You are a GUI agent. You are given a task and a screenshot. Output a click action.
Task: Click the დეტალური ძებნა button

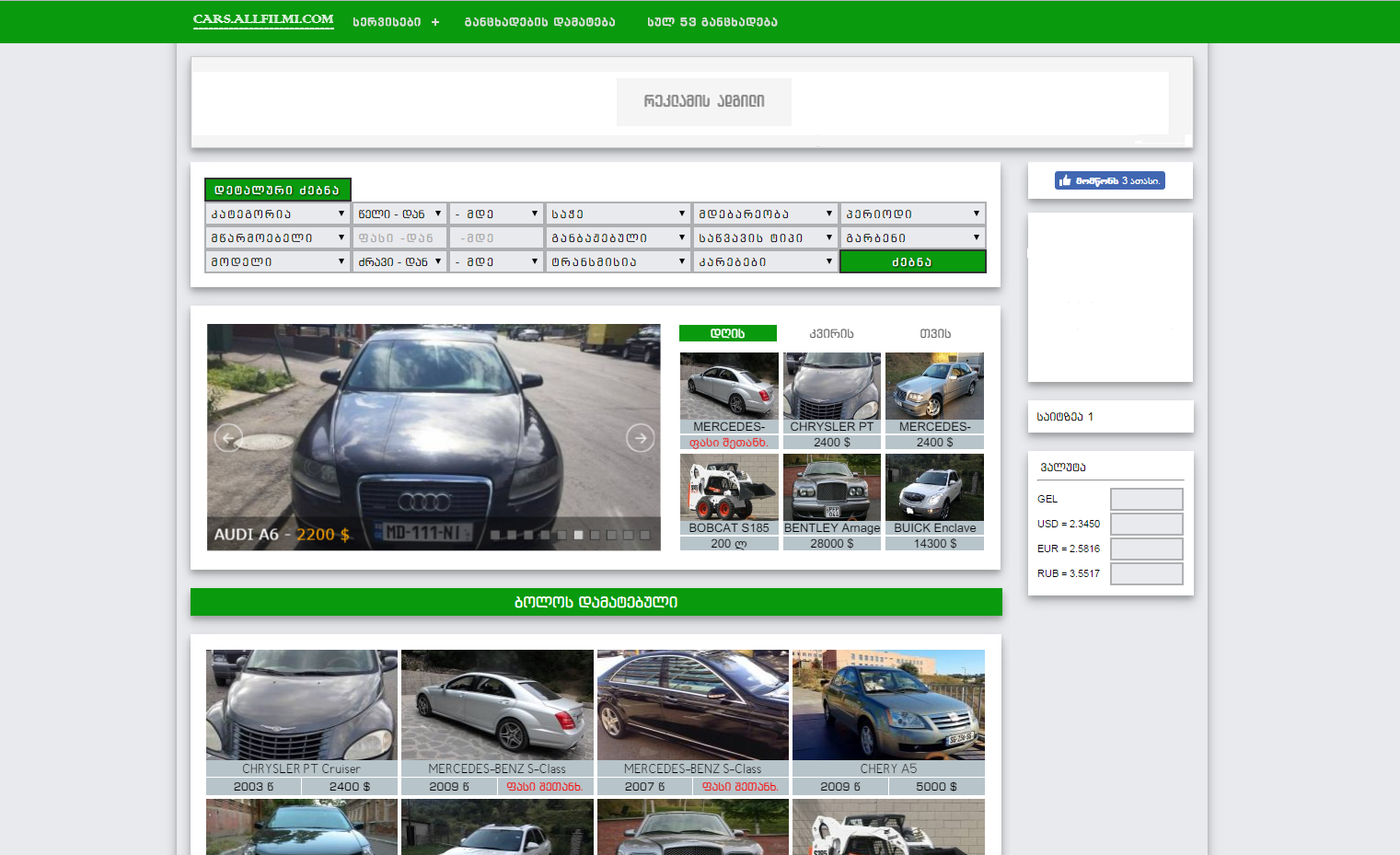[x=277, y=190]
